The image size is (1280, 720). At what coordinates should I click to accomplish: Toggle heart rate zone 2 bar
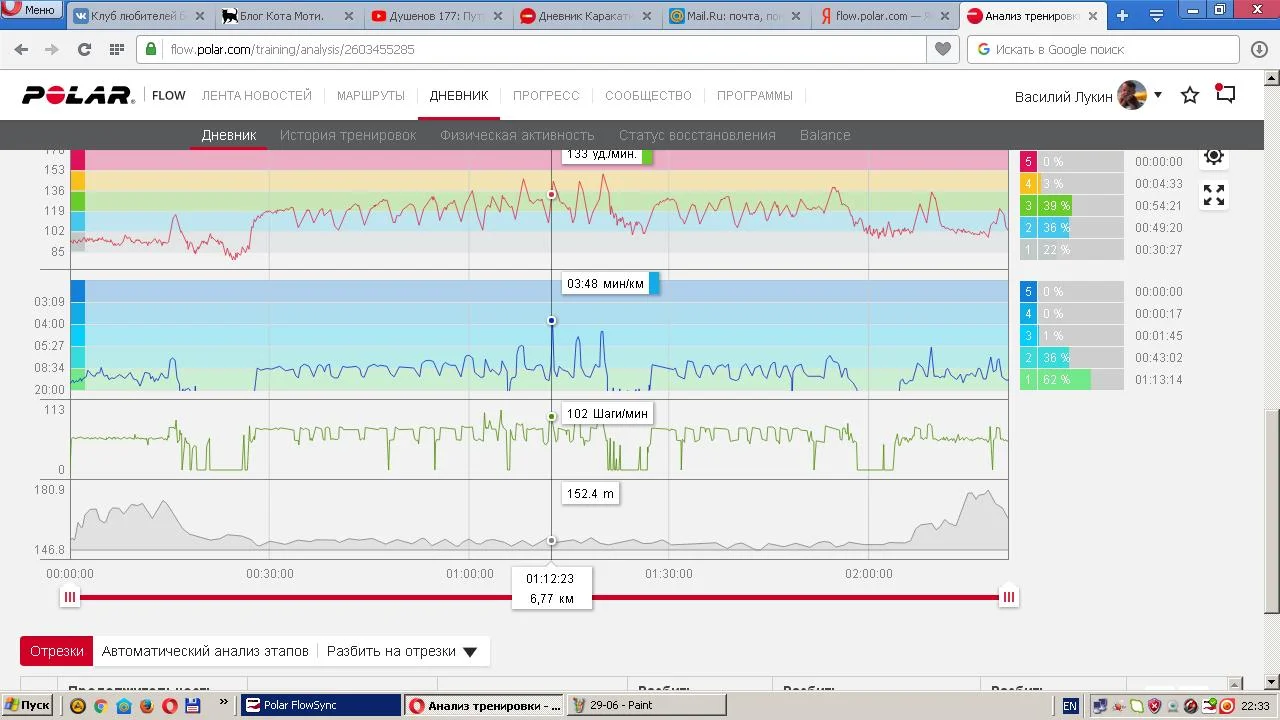coord(1071,228)
